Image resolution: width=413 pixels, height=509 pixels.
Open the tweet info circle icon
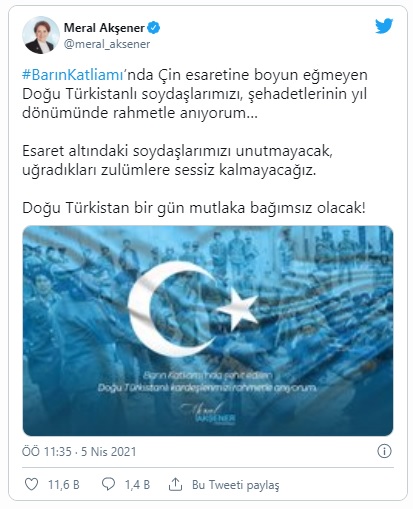point(384,451)
